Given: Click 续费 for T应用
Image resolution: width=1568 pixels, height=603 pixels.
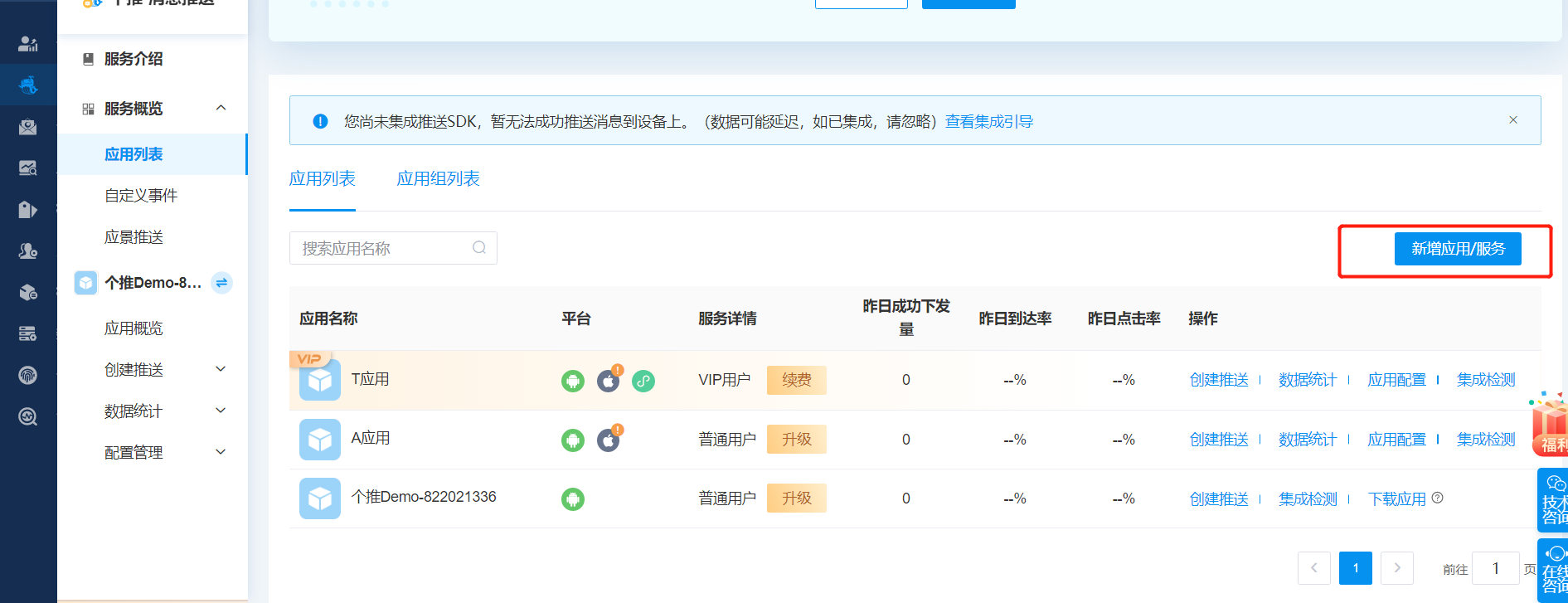Looking at the screenshot, I should click(x=797, y=380).
